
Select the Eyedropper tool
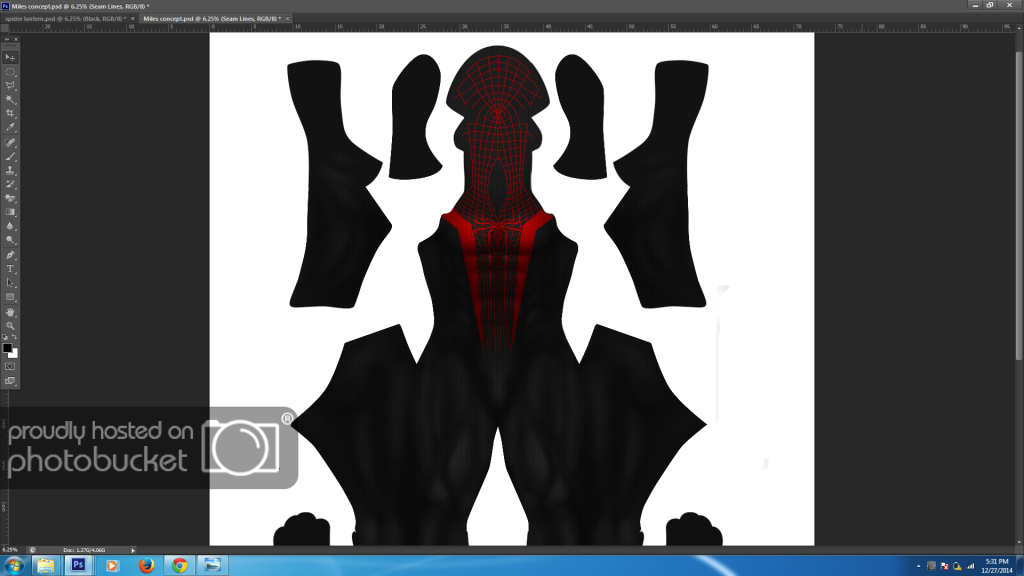pyautogui.click(x=10, y=127)
